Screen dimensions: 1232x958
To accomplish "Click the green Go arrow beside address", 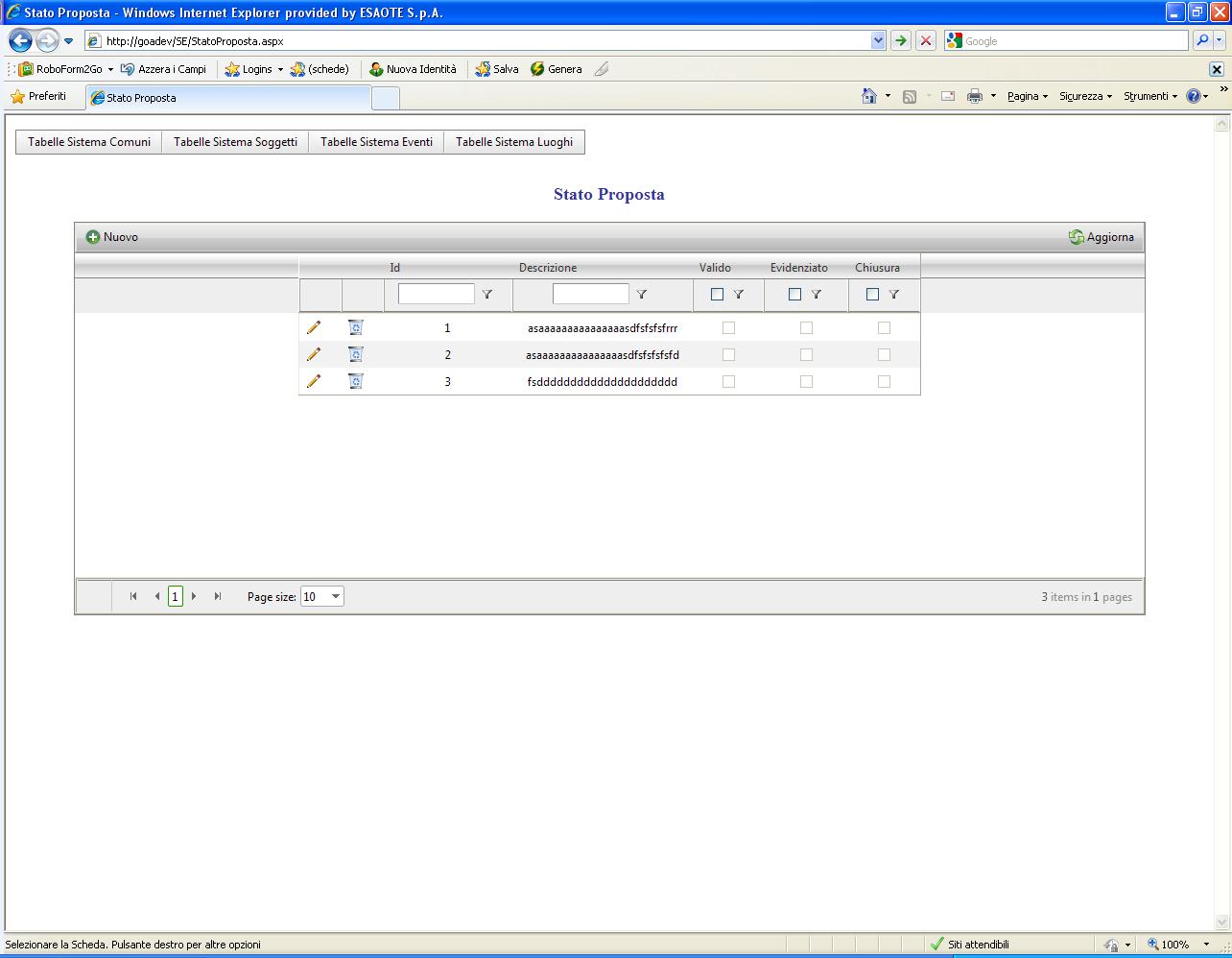I will (x=900, y=40).
